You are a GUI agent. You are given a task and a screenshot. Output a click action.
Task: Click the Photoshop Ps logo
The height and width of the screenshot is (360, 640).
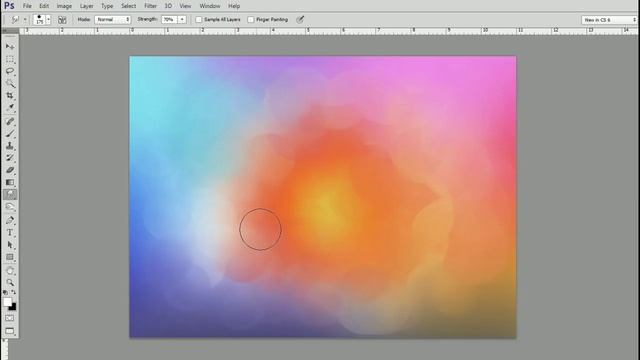(9, 6)
